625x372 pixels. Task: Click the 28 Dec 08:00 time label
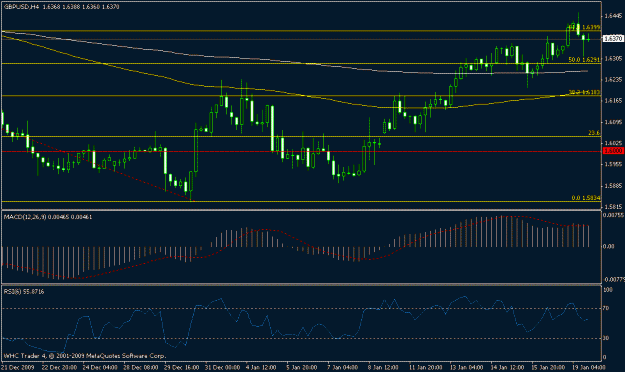click(x=141, y=367)
